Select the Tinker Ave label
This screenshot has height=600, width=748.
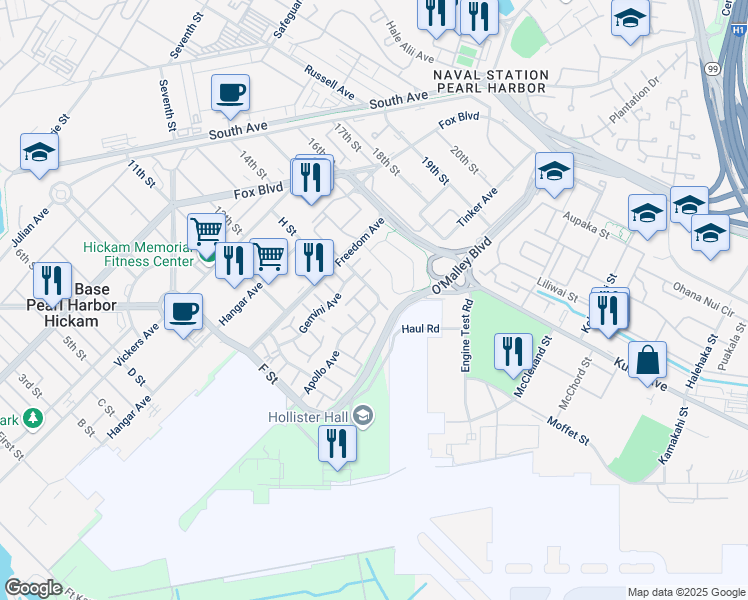[x=477, y=207]
